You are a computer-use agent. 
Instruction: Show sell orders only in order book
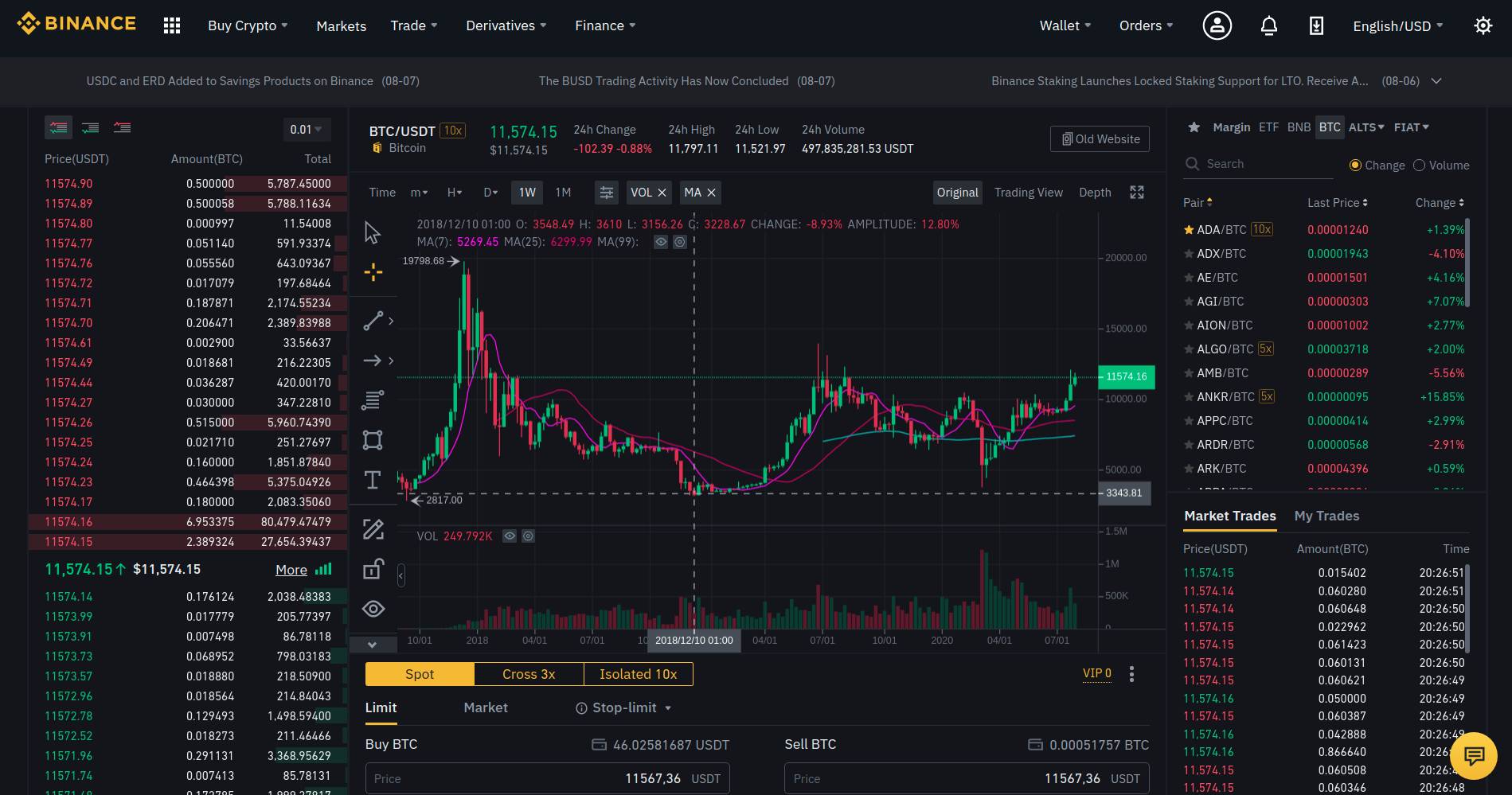122,127
